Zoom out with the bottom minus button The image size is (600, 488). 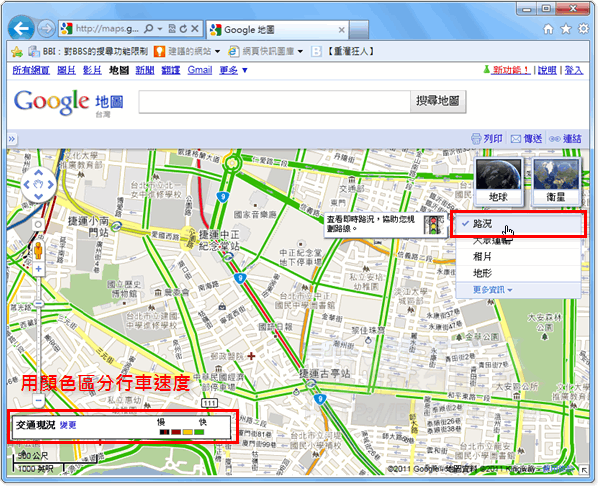point(38,401)
